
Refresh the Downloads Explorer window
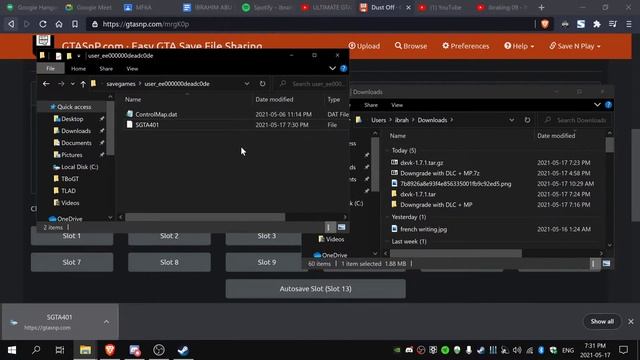point(527,120)
